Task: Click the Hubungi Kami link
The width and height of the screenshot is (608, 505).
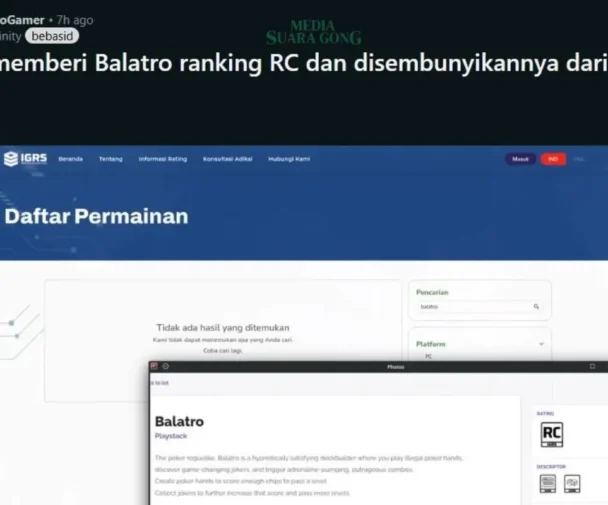Action: click(289, 159)
